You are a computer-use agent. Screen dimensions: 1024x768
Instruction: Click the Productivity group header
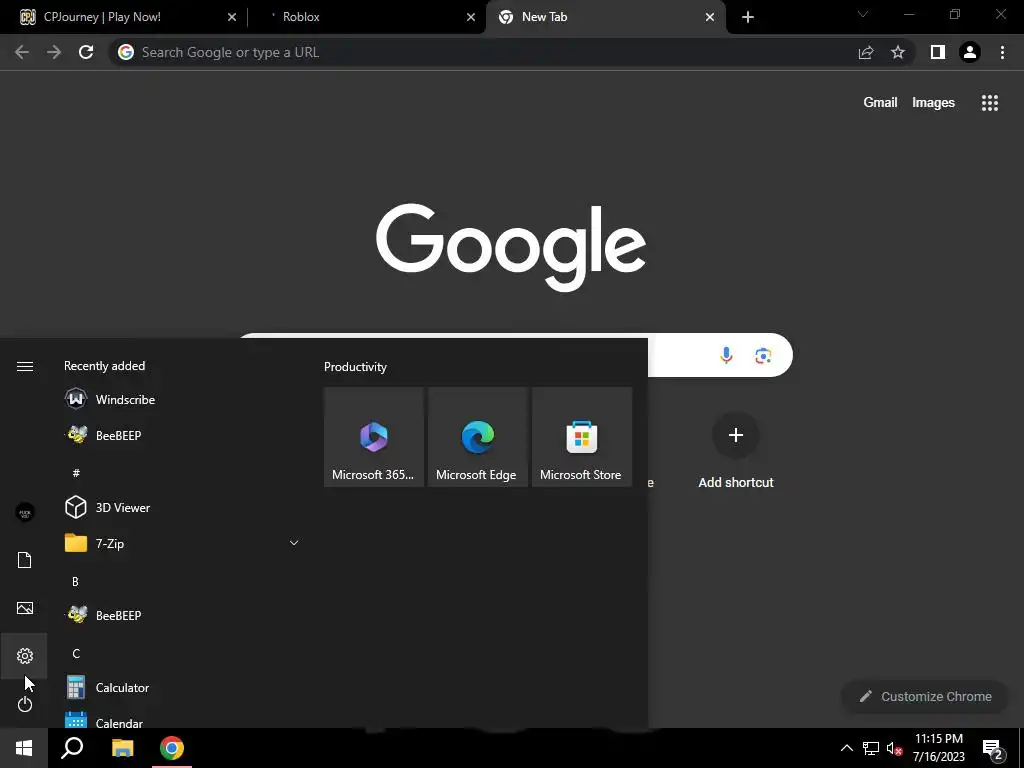click(355, 367)
